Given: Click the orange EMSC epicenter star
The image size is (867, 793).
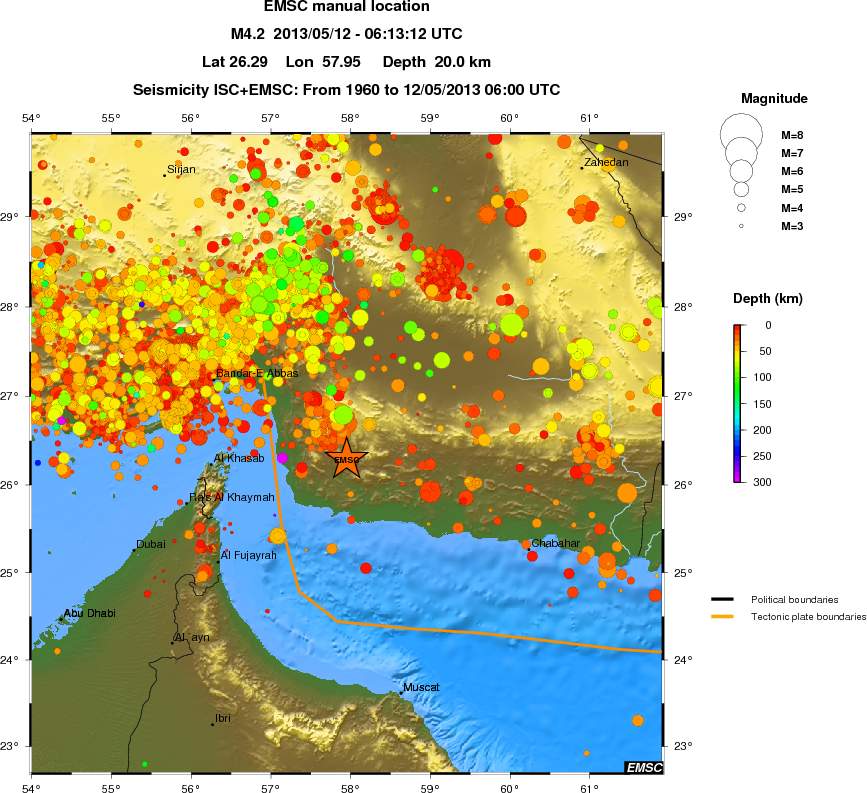Looking at the screenshot, I should [347, 458].
